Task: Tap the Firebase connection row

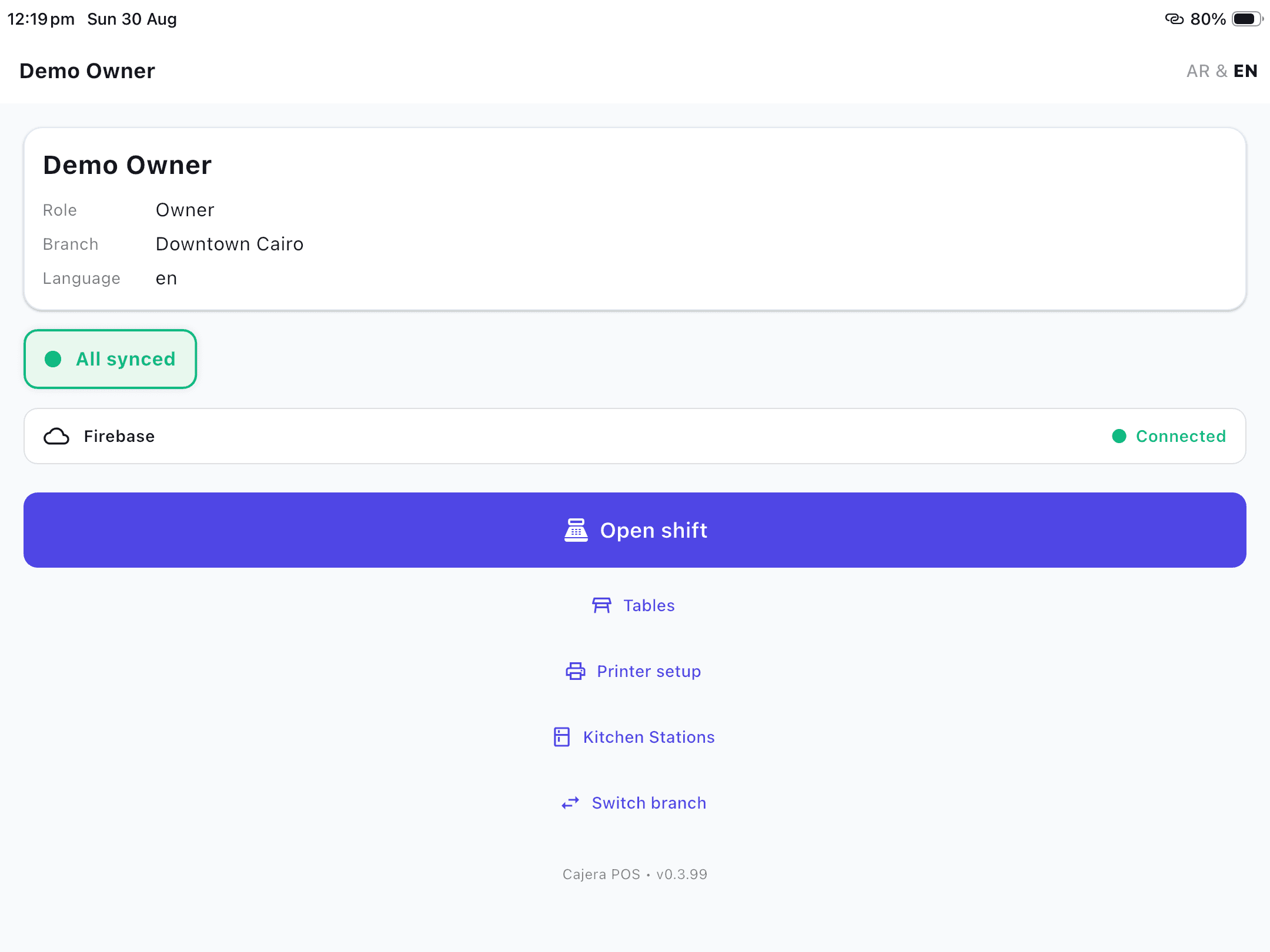Action: click(635, 436)
